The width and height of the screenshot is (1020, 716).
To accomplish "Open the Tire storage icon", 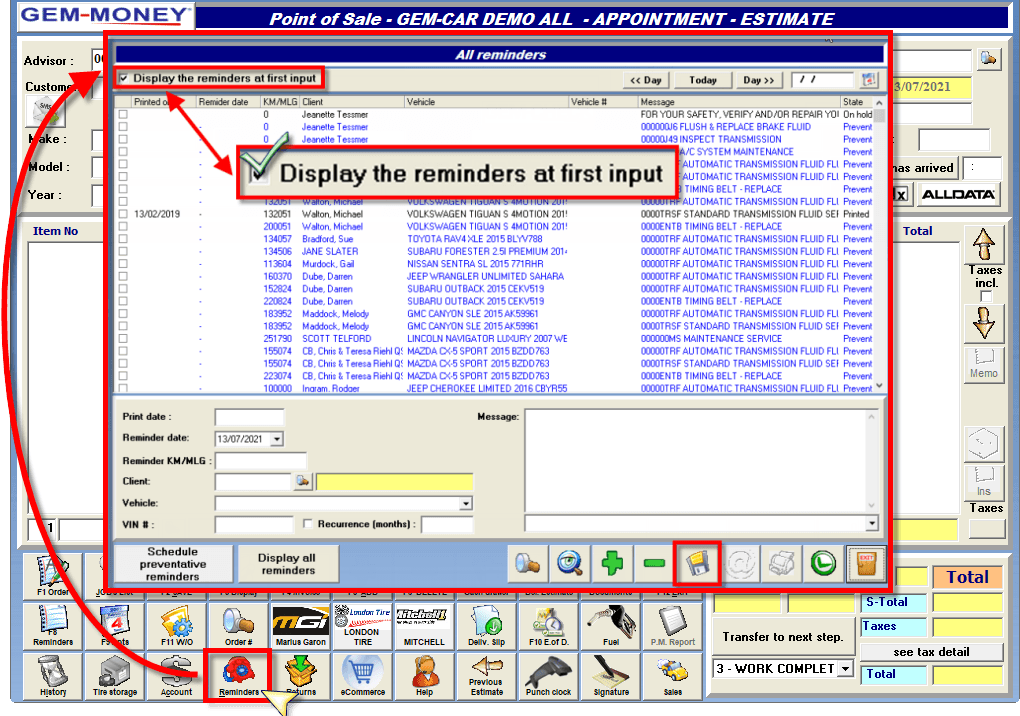I will click(x=114, y=675).
